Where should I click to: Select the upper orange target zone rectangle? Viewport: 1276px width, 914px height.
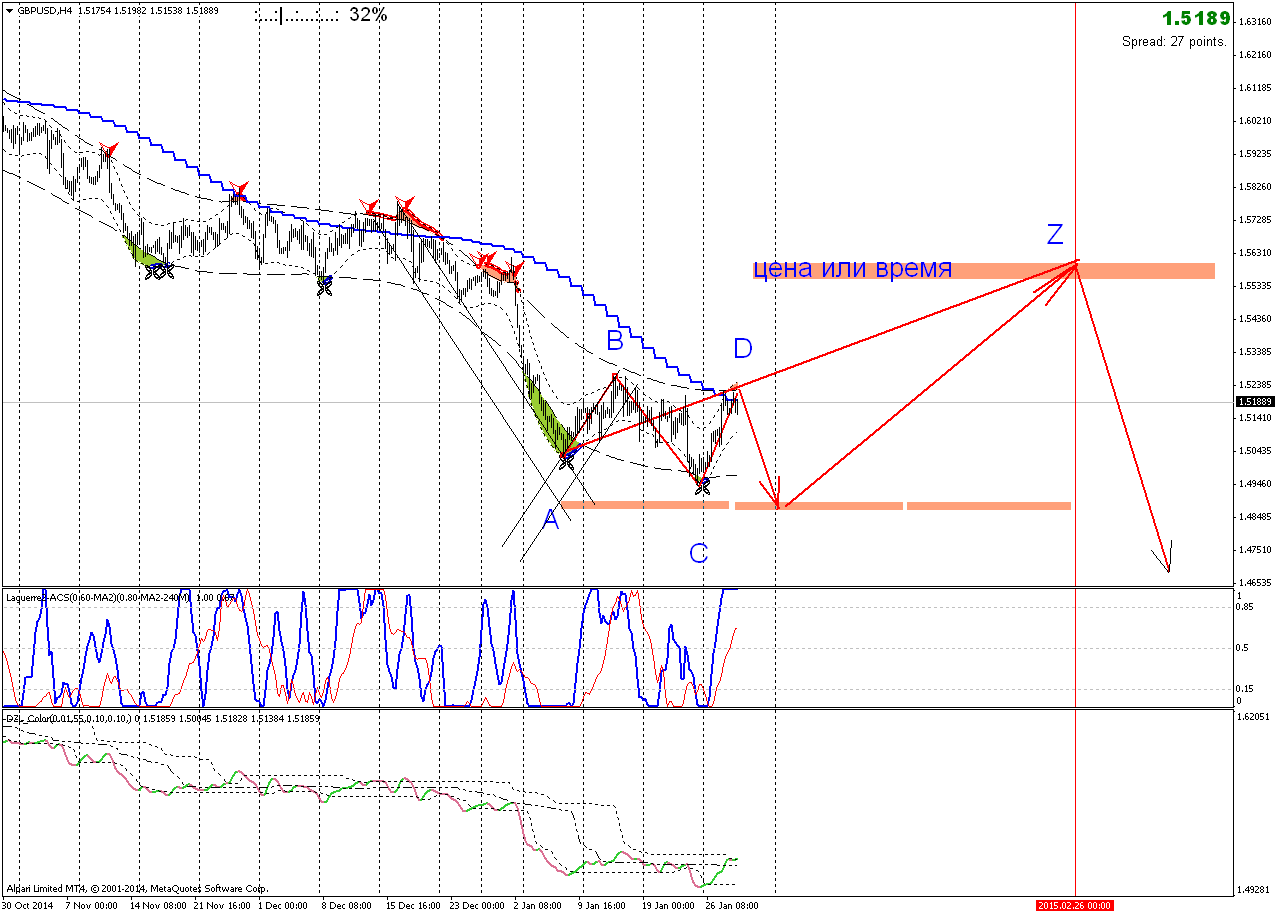click(x=1100, y=271)
